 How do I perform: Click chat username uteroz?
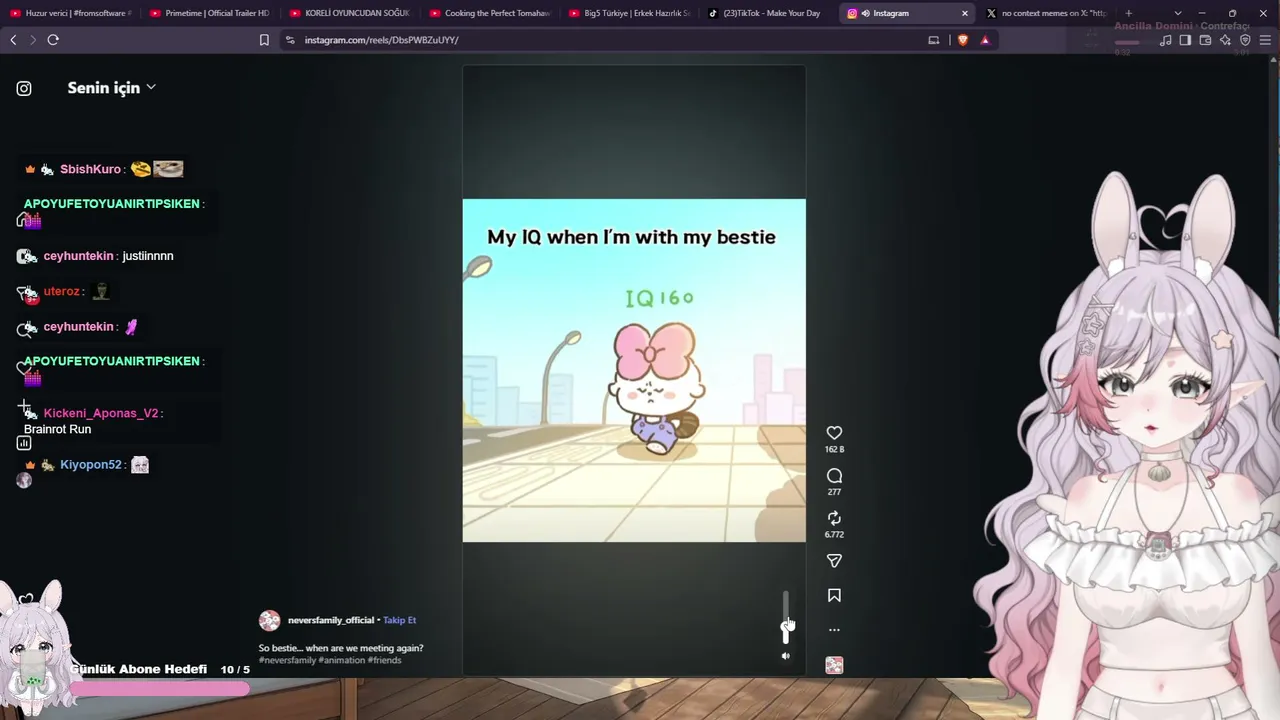[x=61, y=291]
